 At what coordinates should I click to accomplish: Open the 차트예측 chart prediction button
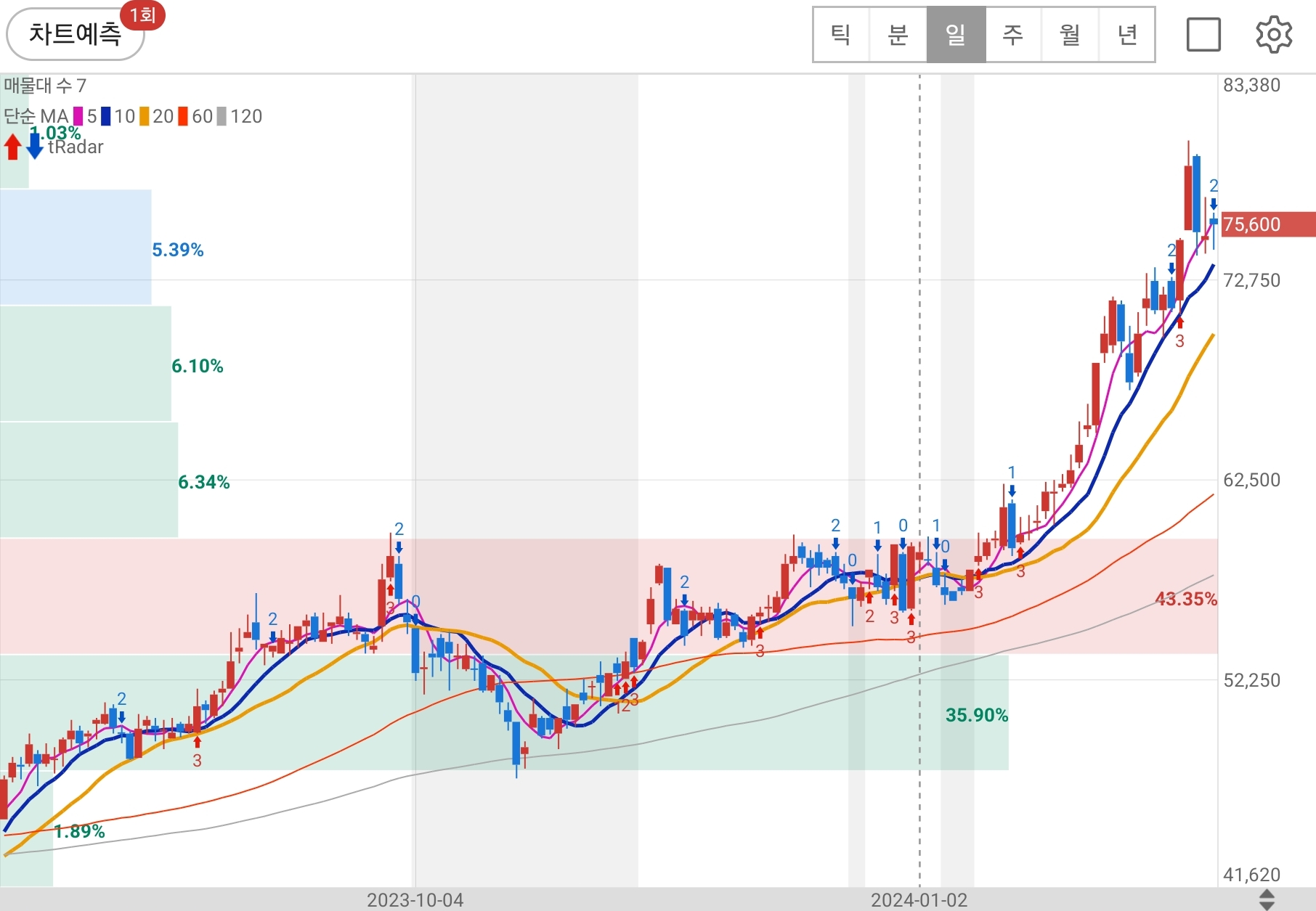click(x=75, y=33)
